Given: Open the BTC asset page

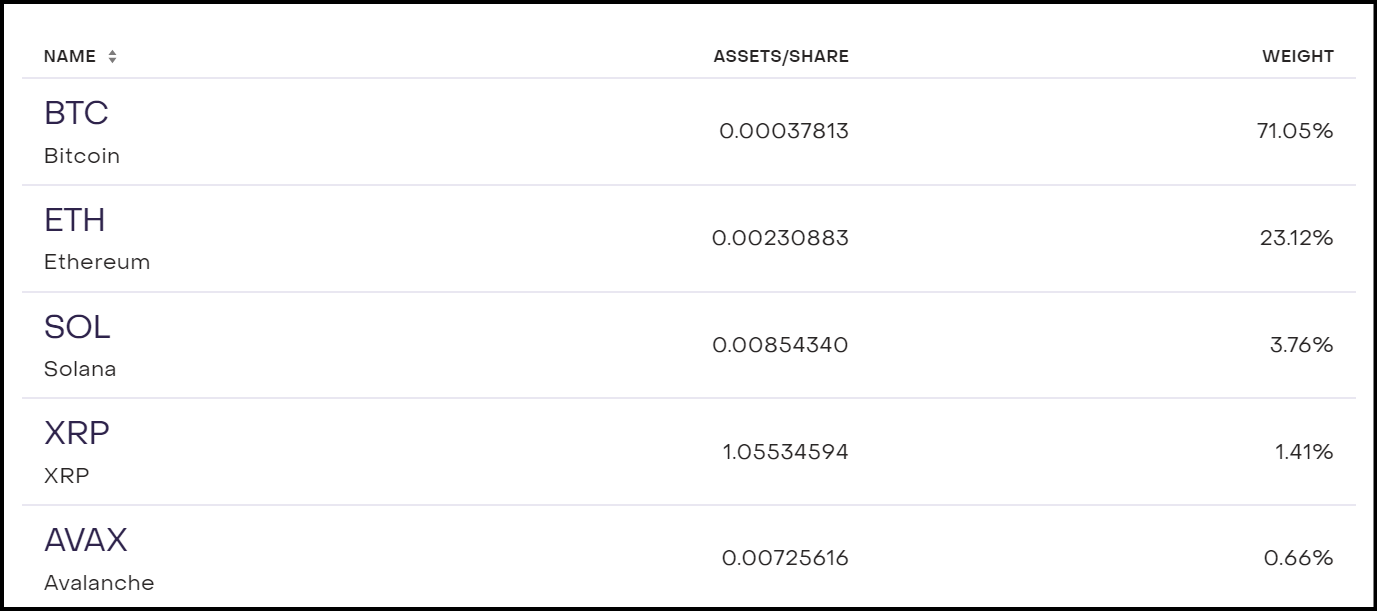Looking at the screenshot, I should point(76,113).
